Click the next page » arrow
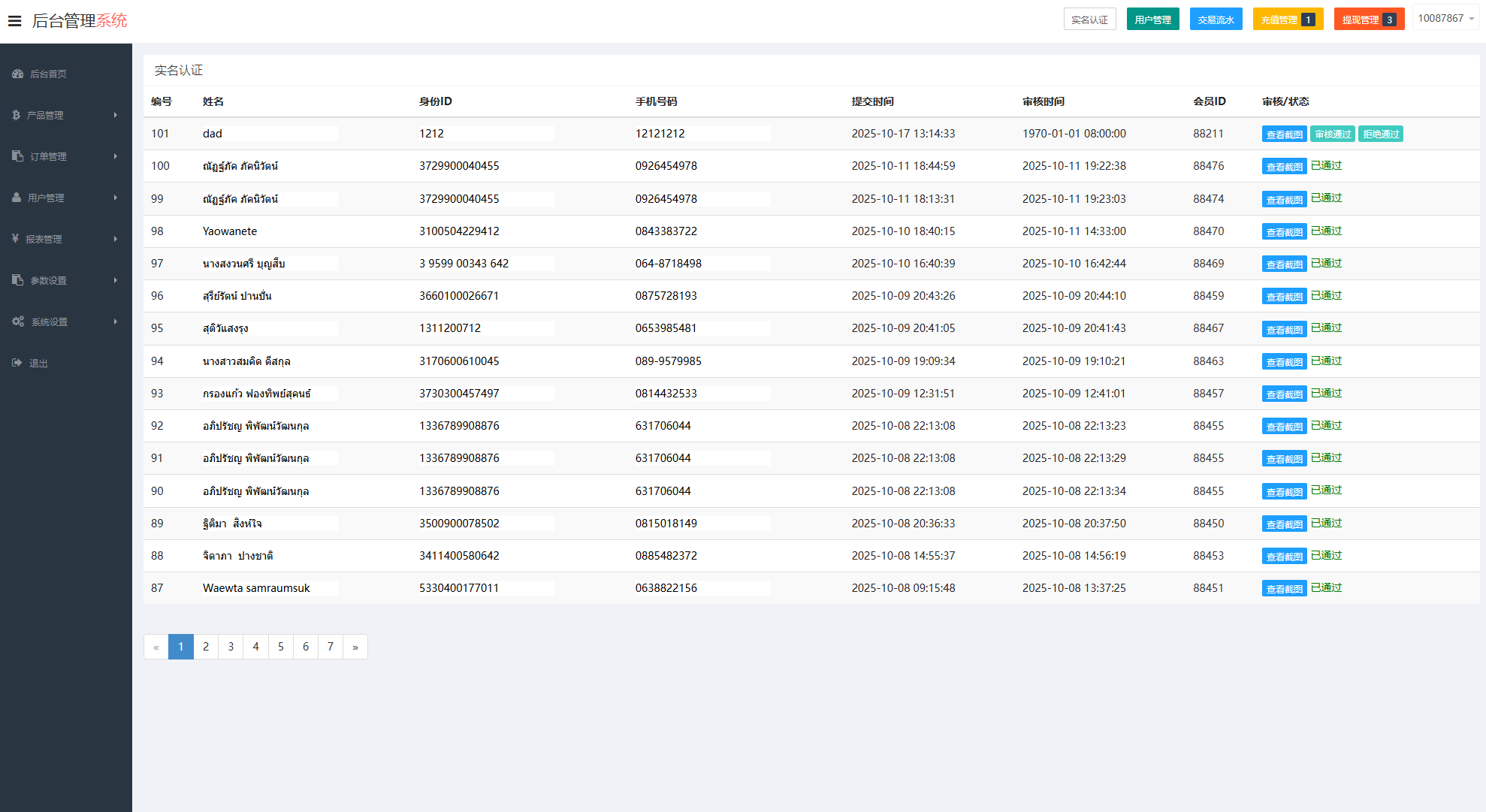Image resolution: width=1486 pixels, height=812 pixels. coord(355,647)
